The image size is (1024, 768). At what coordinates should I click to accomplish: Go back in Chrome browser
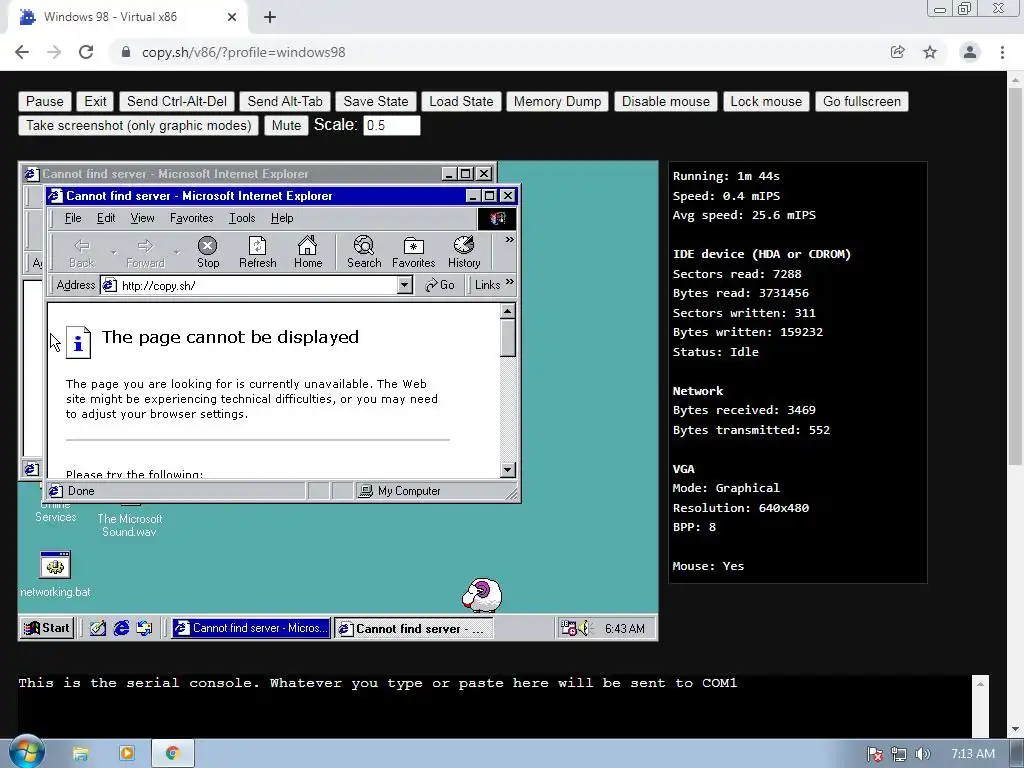click(22, 52)
